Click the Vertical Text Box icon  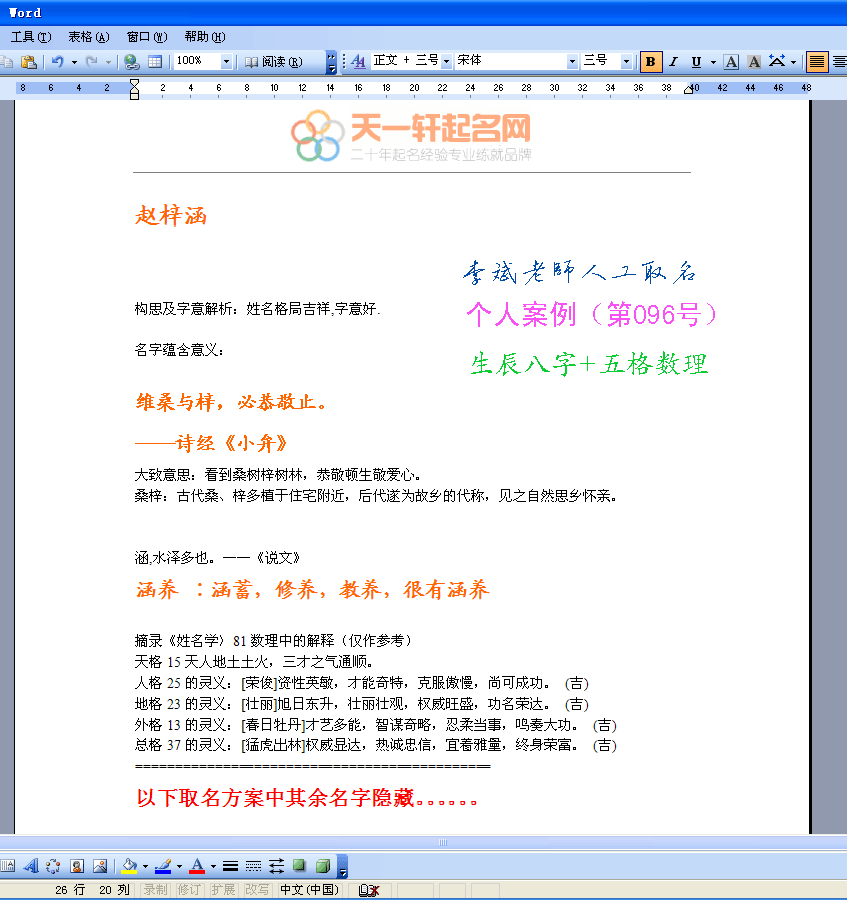(7, 866)
